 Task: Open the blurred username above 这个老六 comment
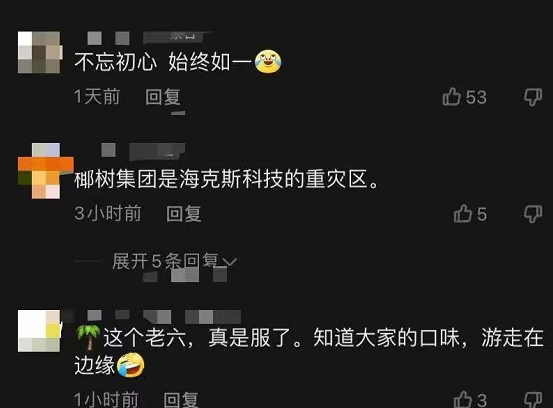[x=164, y=317]
